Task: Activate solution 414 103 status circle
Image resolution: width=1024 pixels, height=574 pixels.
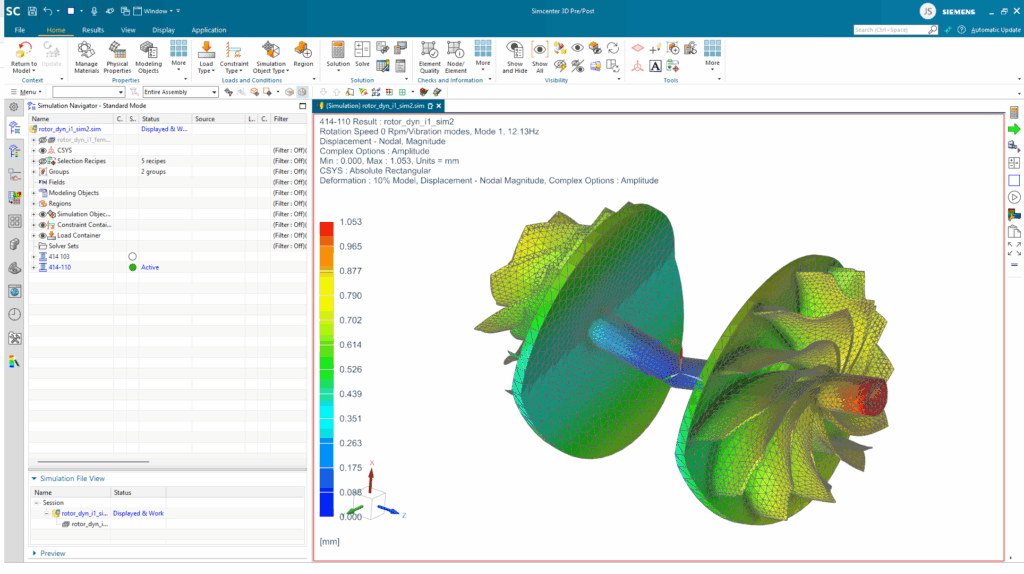Action: coord(132,257)
